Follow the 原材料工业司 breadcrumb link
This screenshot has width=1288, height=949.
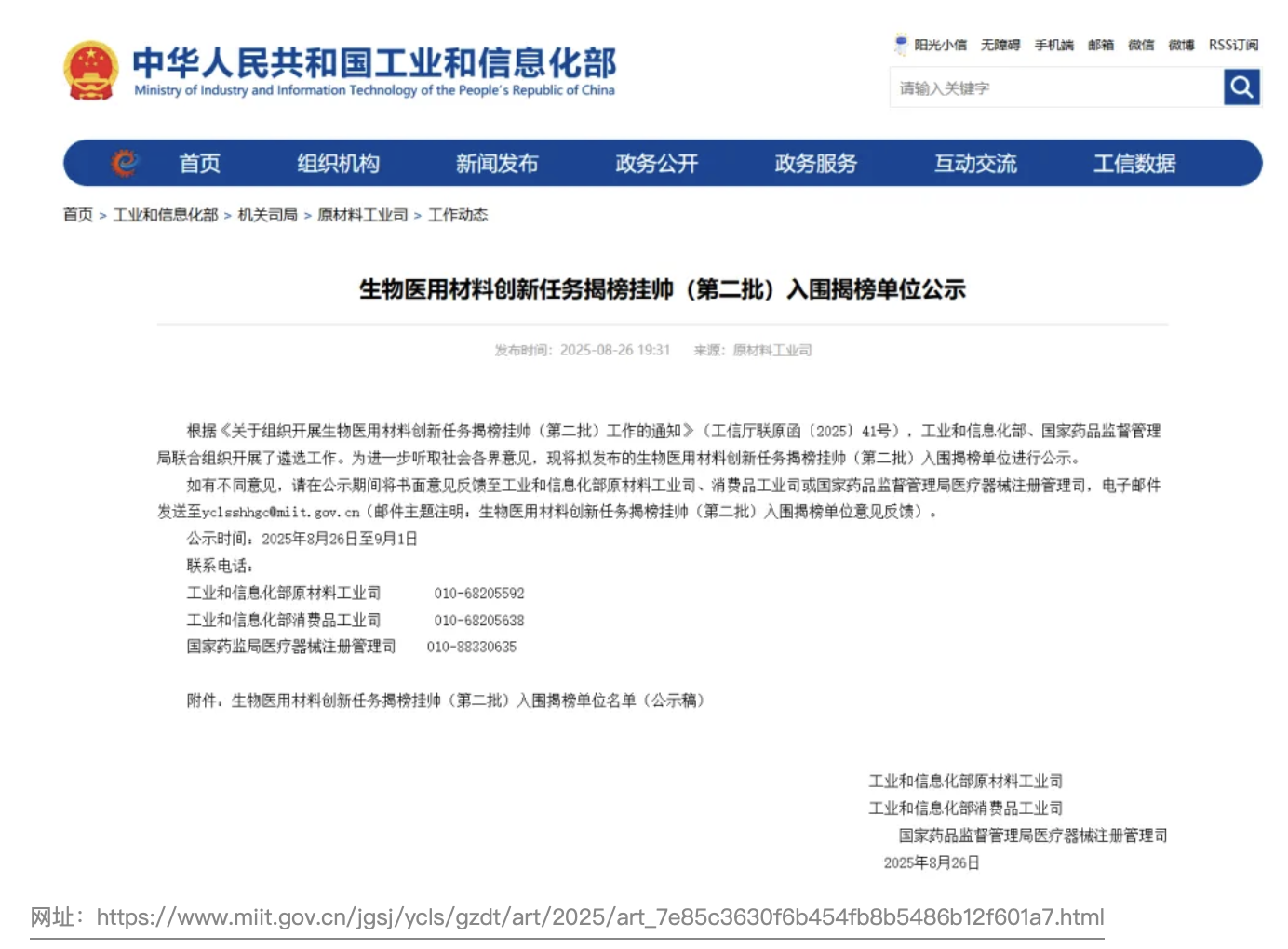361,215
